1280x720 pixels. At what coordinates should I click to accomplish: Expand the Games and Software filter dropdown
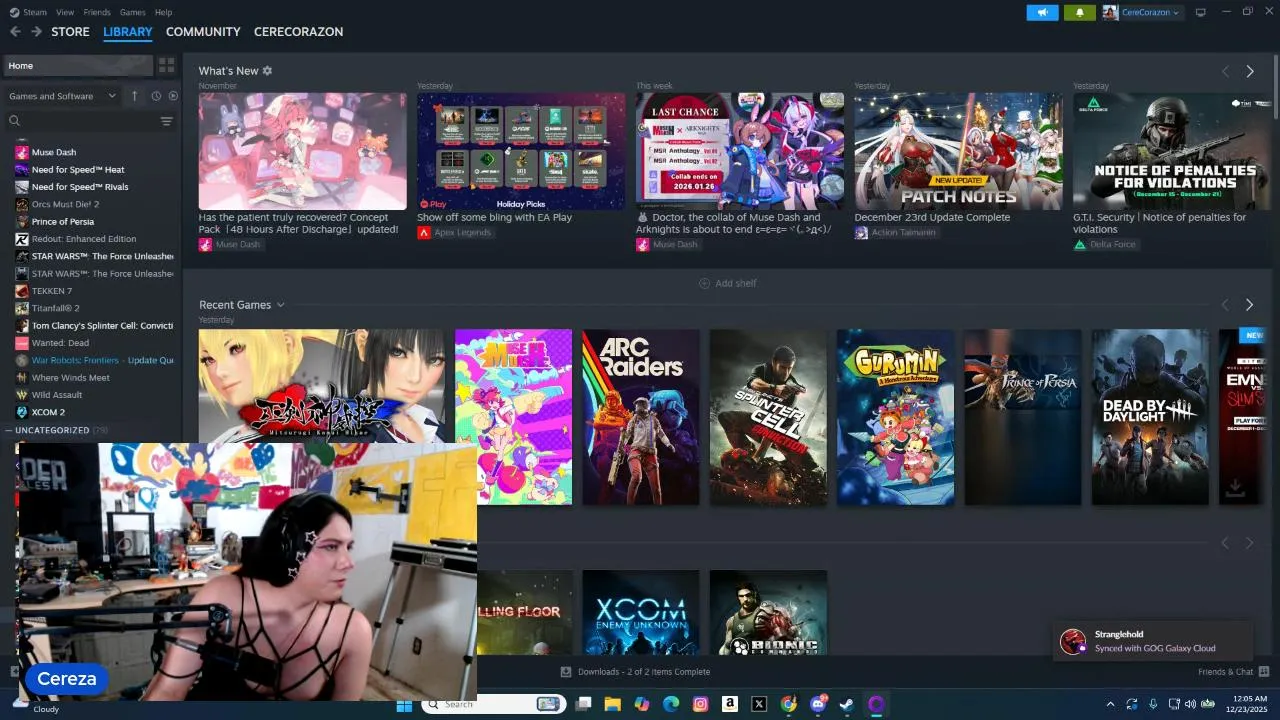coord(63,96)
